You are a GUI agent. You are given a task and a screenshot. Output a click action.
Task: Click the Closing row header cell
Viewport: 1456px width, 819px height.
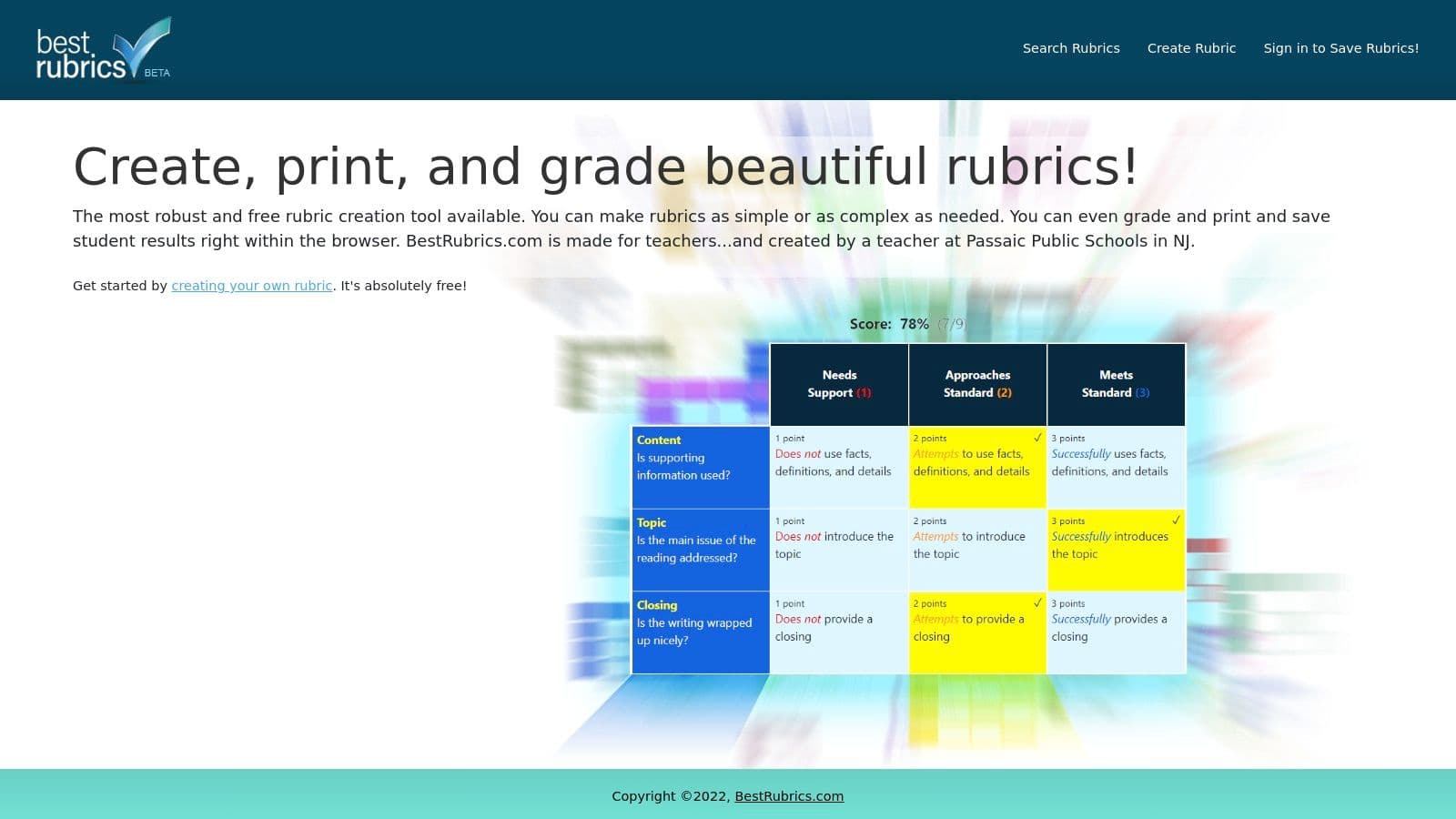point(700,632)
